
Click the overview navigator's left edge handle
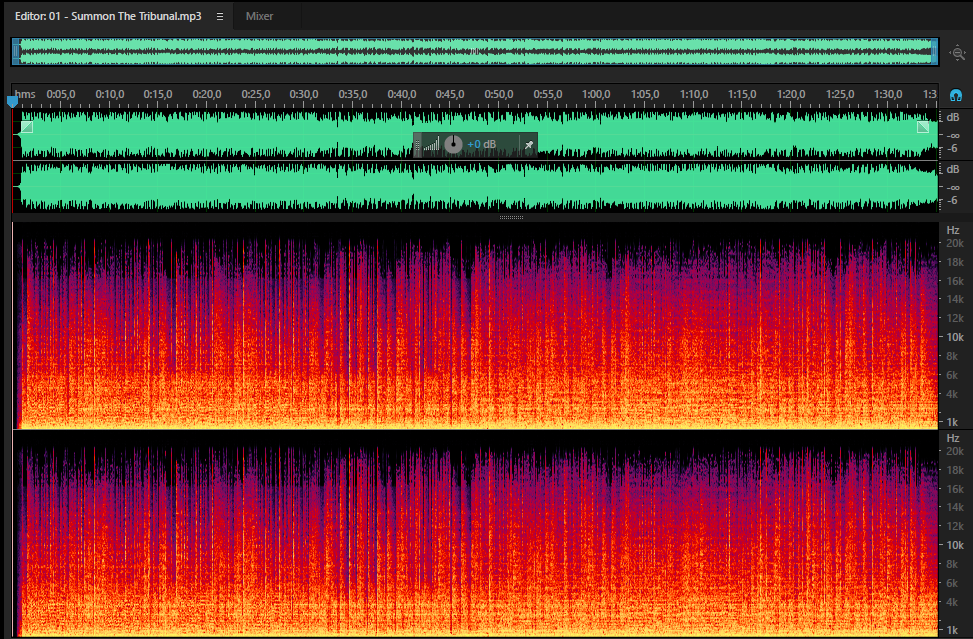(16, 51)
